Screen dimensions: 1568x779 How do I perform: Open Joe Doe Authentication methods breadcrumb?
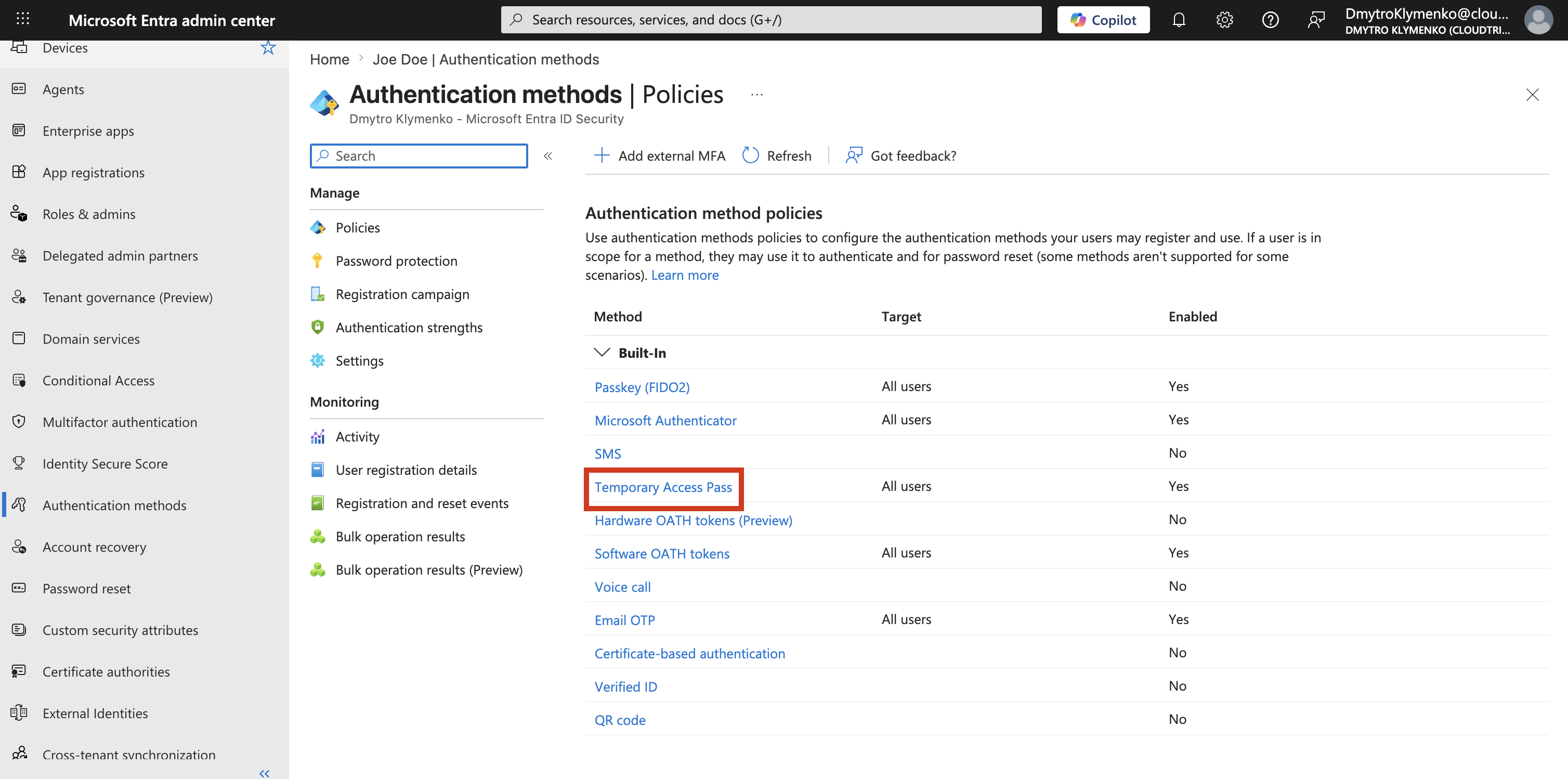[486, 59]
